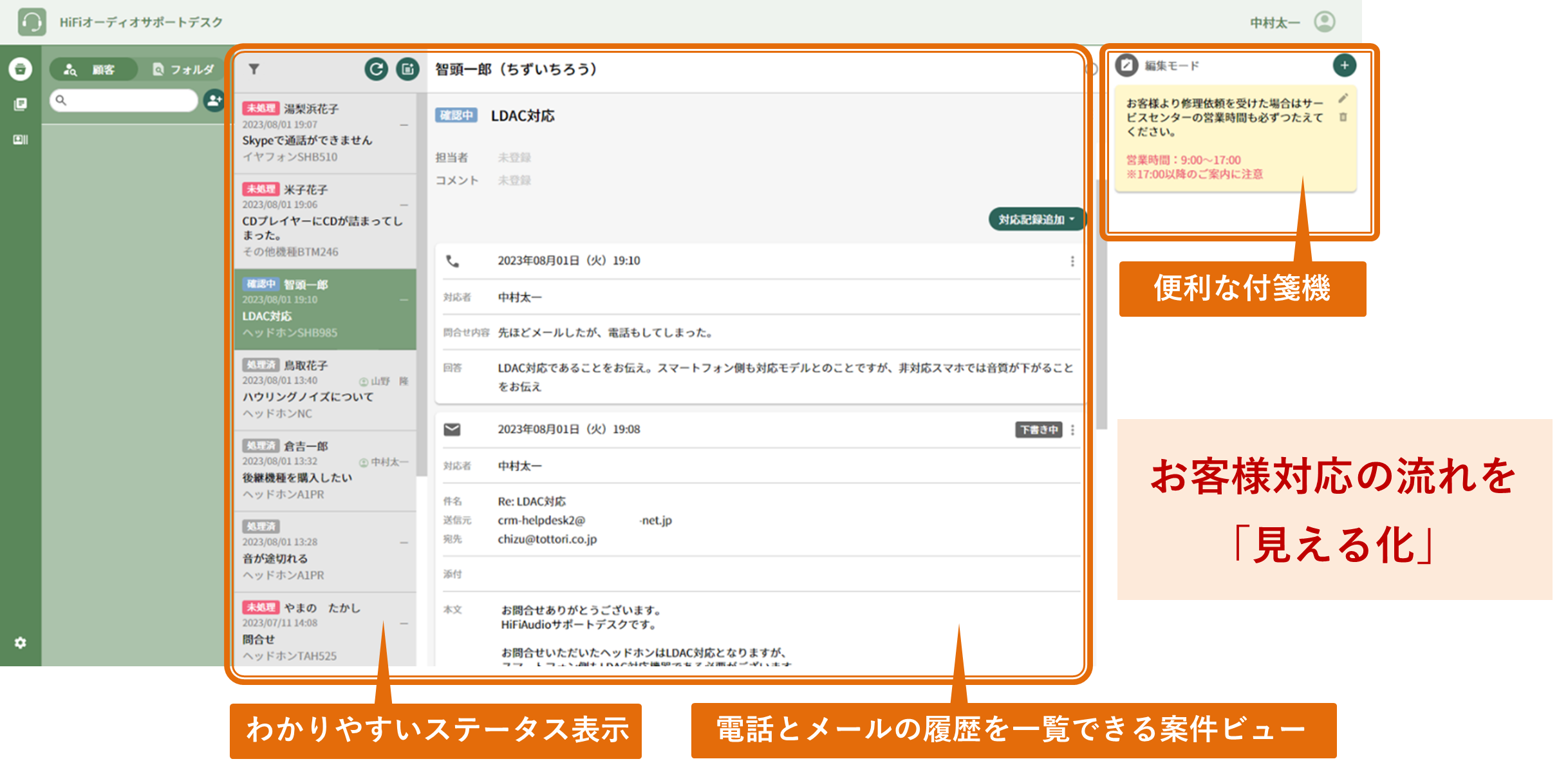
Task: Click the add customer icon beside search
Action: (x=213, y=100)
